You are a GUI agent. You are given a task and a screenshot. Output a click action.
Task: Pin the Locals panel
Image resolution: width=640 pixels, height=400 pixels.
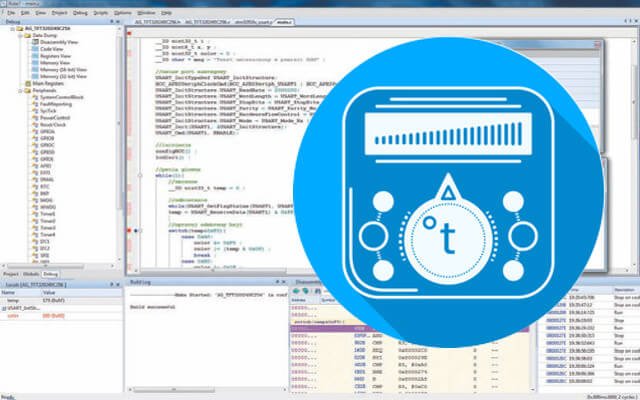(111, 284)
